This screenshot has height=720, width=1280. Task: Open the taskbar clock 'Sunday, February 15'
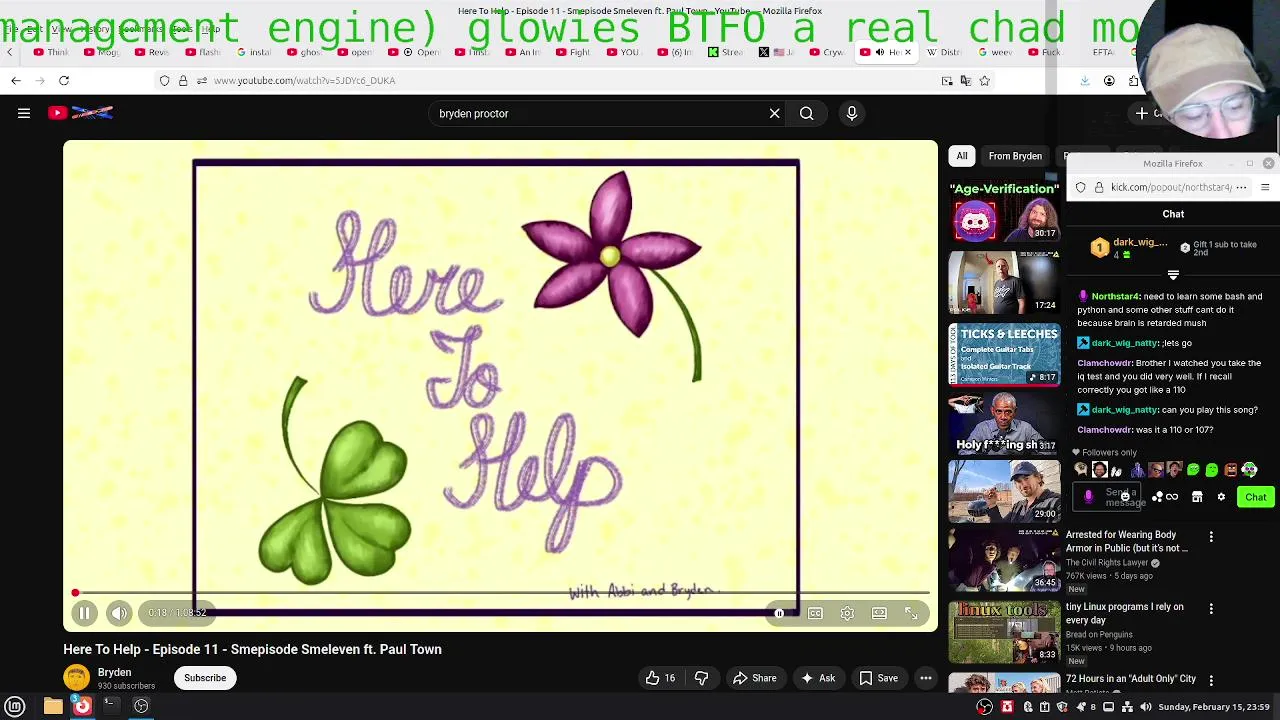click(1215, 707)
